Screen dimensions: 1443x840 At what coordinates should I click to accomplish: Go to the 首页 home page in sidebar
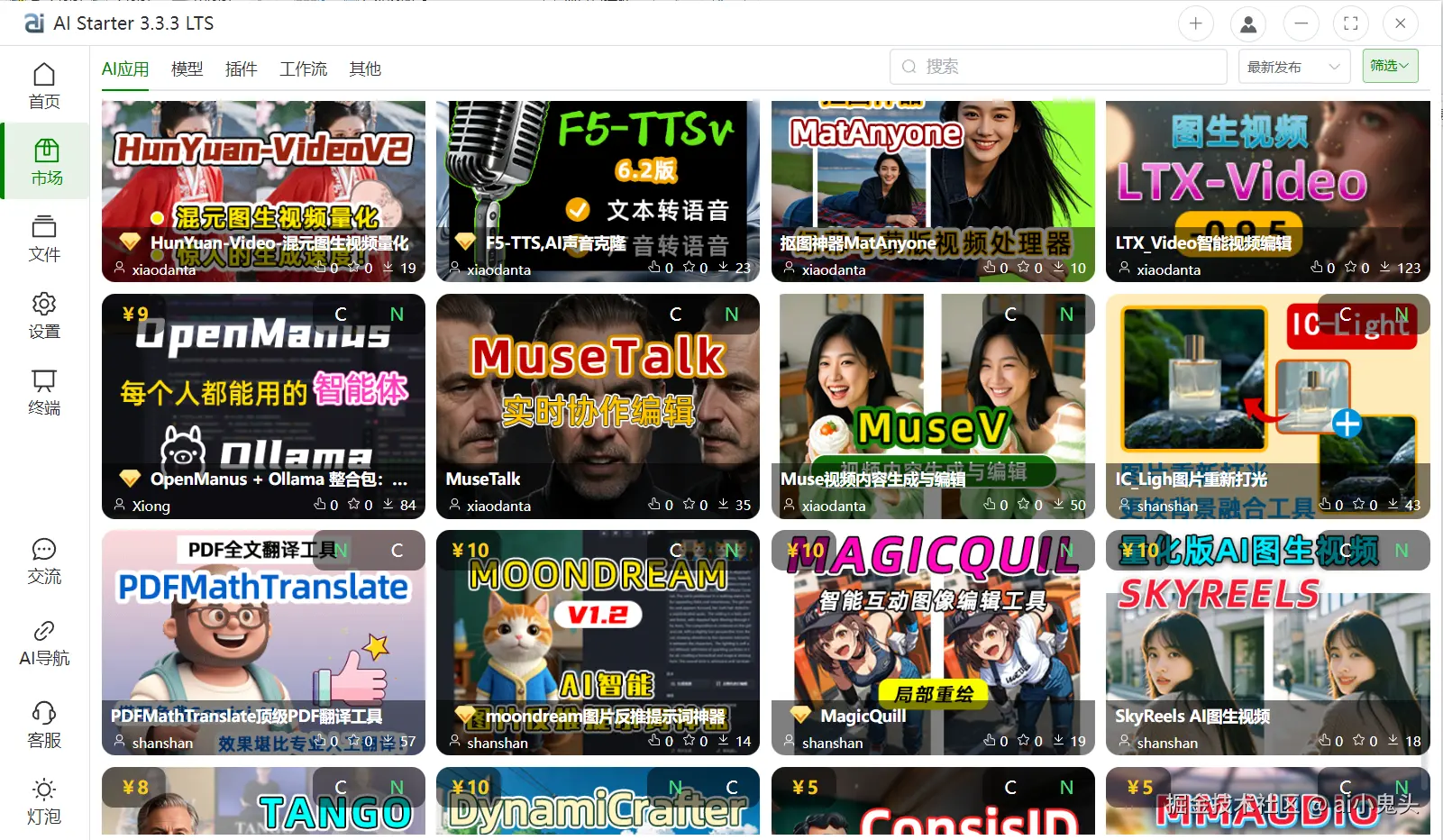(44, 86)
